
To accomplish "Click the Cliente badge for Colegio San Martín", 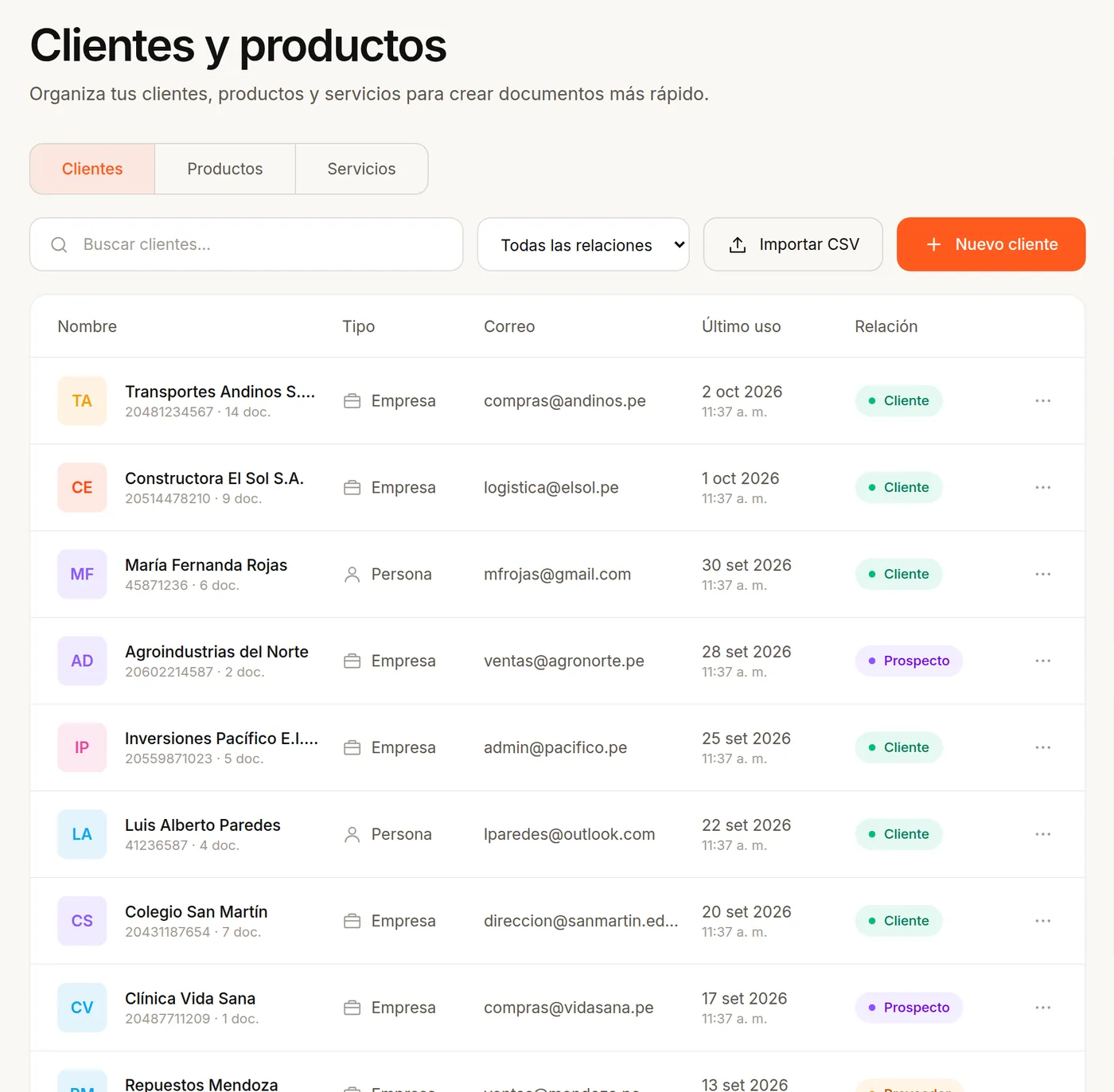I will coord(899,921).
